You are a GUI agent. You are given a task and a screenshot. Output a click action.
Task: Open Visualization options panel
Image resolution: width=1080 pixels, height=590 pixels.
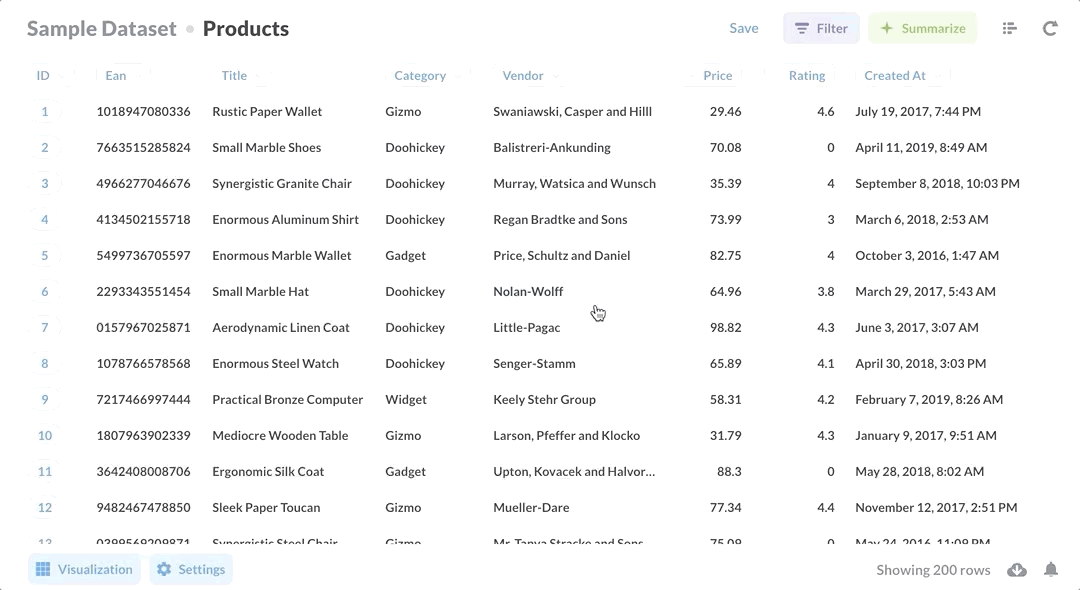[85, 570]
